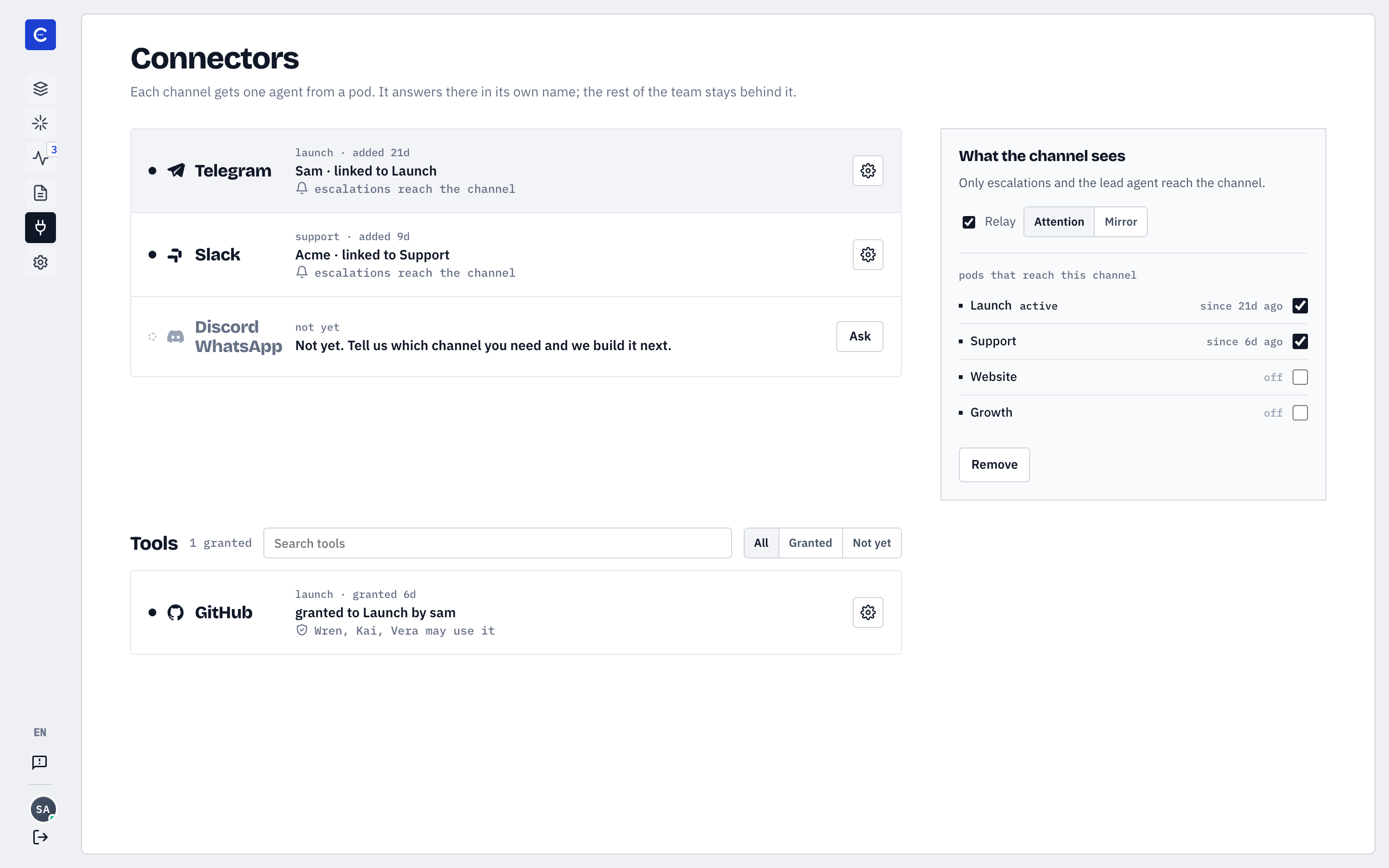1389x868 pixels.
Task: Open GitHub tool settings gear
Action: pyautogui.click(x=868, y=612)
